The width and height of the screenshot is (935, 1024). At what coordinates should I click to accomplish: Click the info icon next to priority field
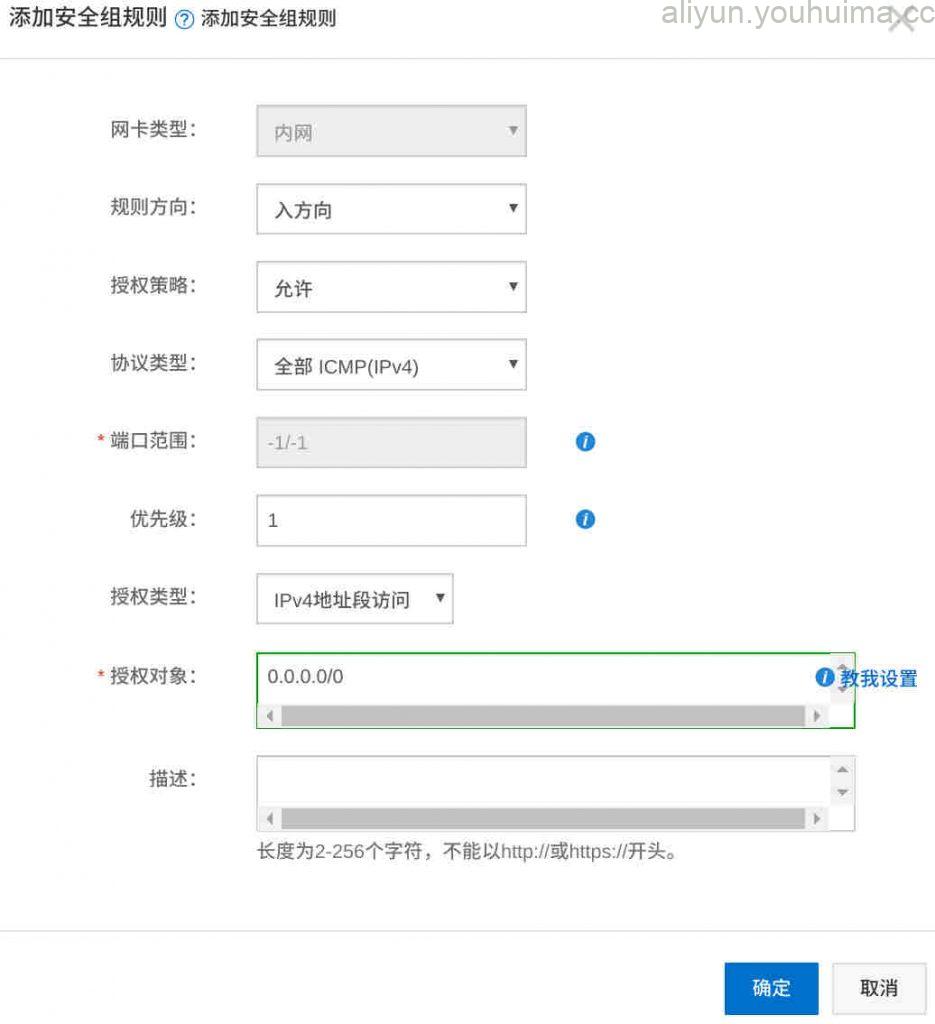click(x=585, y=520)
